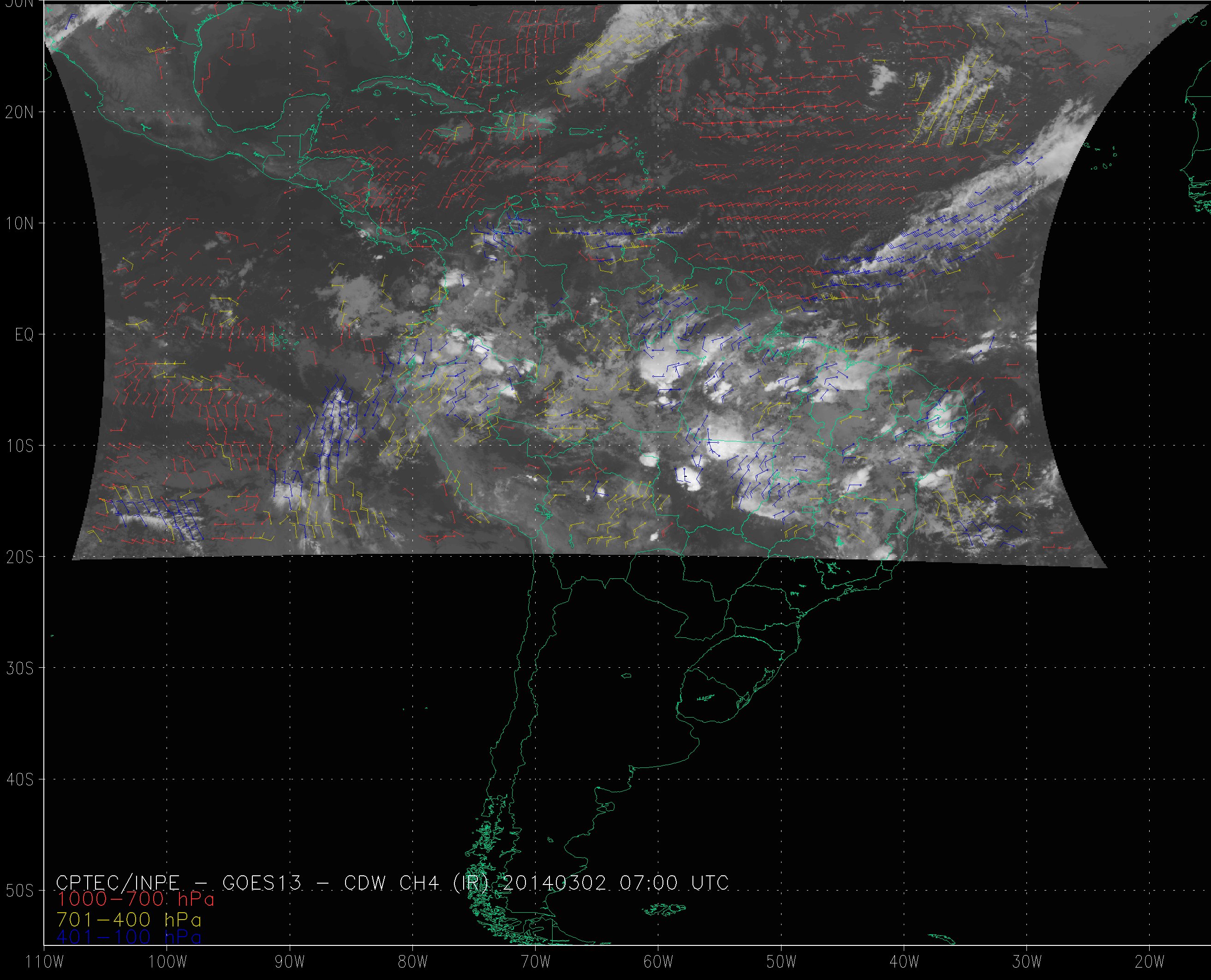Click the 60W longitude axis label
The height and width of the screenshot is (980, 1211).
[x=658, y=962]
